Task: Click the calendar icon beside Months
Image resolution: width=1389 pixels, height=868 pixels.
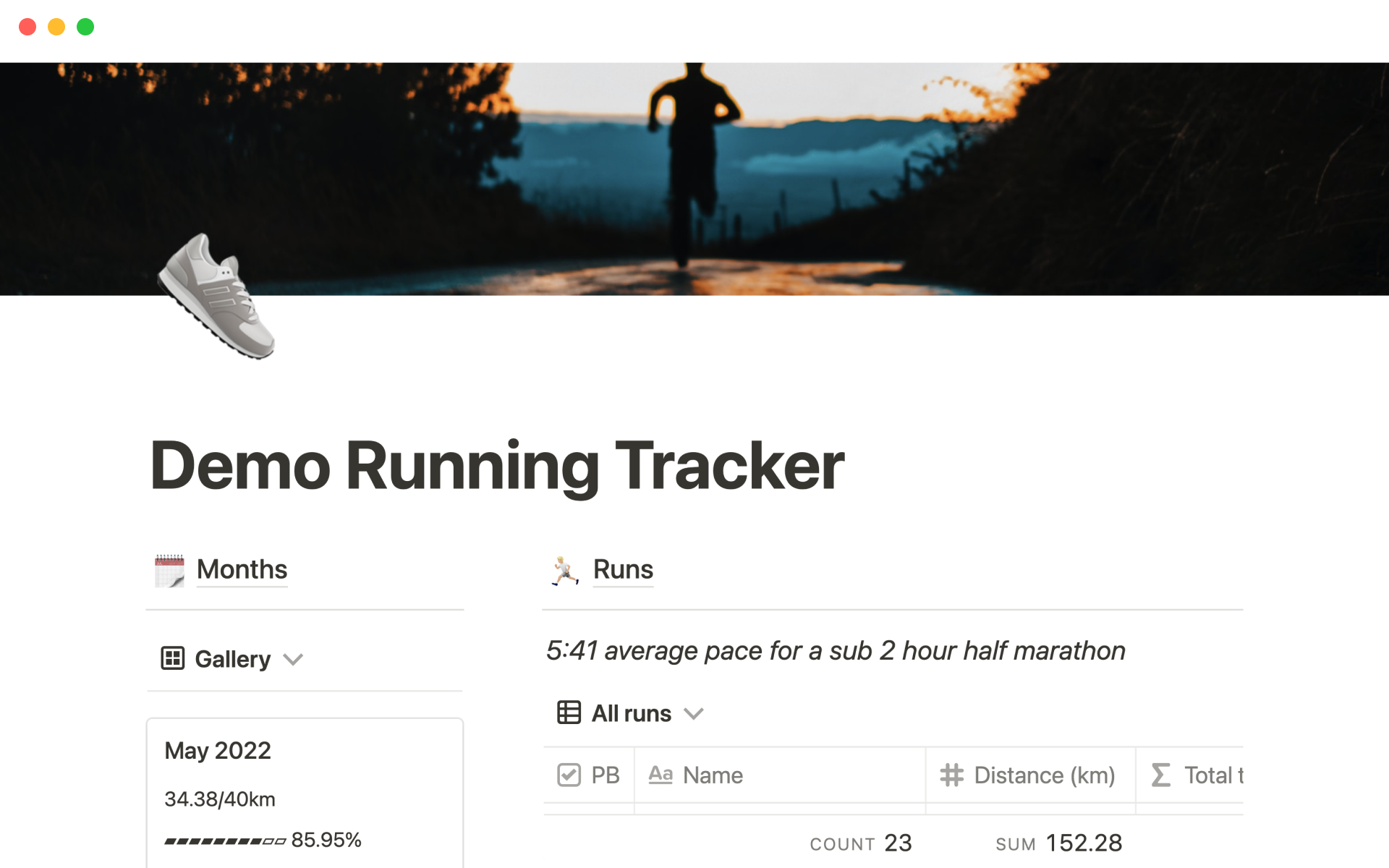Action: [169, 570]
